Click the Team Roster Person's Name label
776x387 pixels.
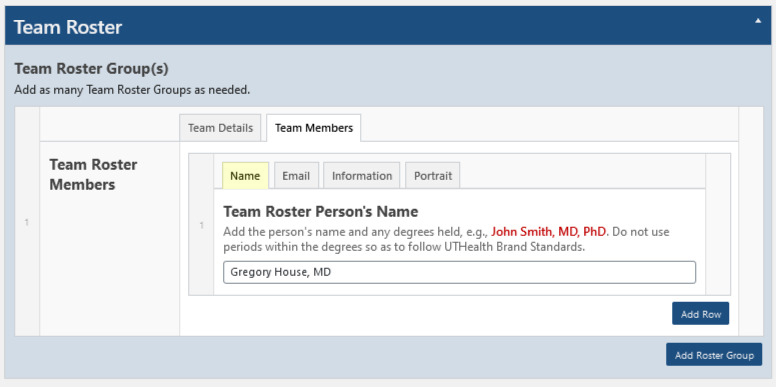tap(321, 211)
